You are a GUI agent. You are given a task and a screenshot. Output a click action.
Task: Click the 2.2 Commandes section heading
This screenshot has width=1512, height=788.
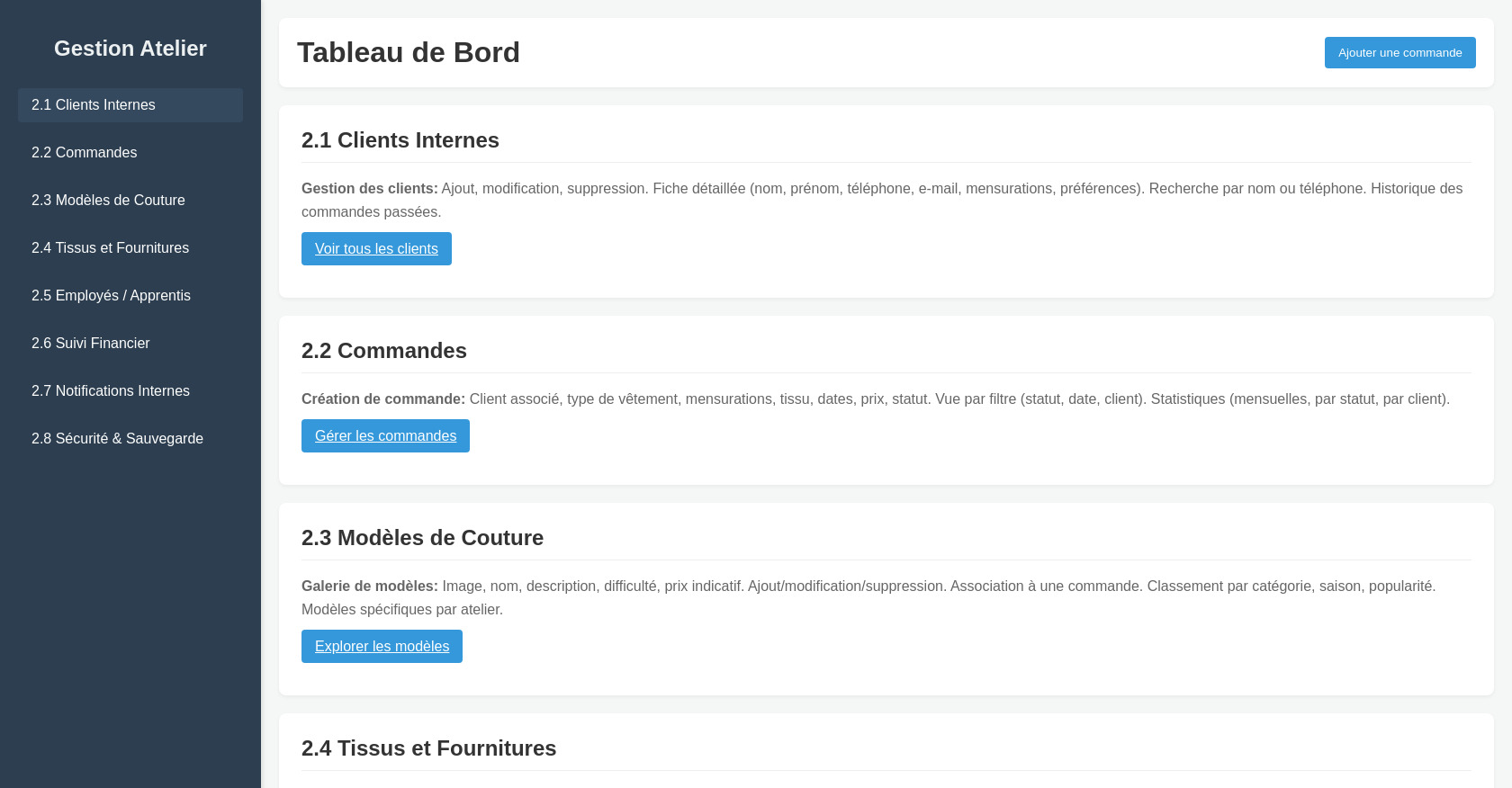tap(384, 351)
